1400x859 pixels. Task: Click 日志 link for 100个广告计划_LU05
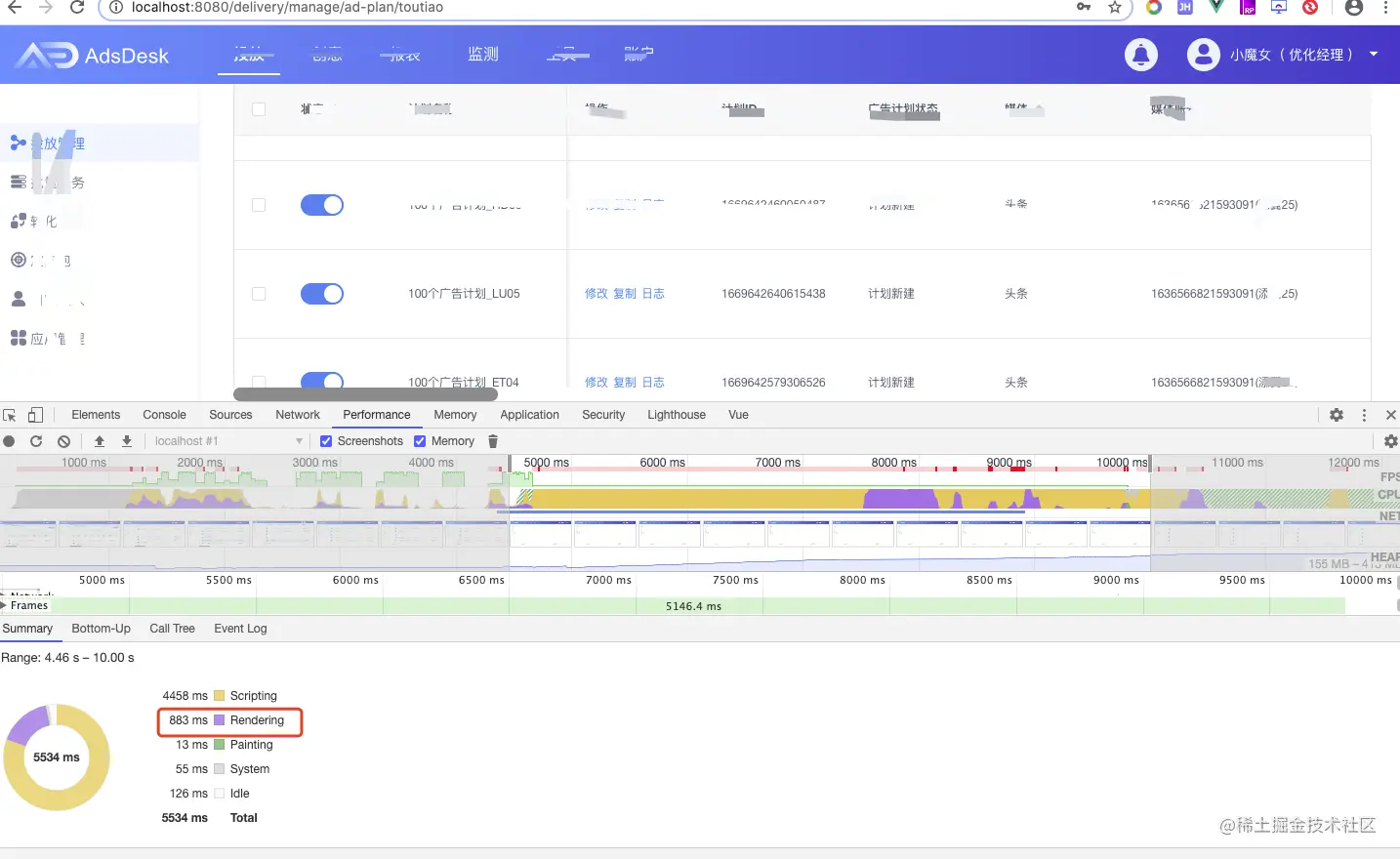653,294
